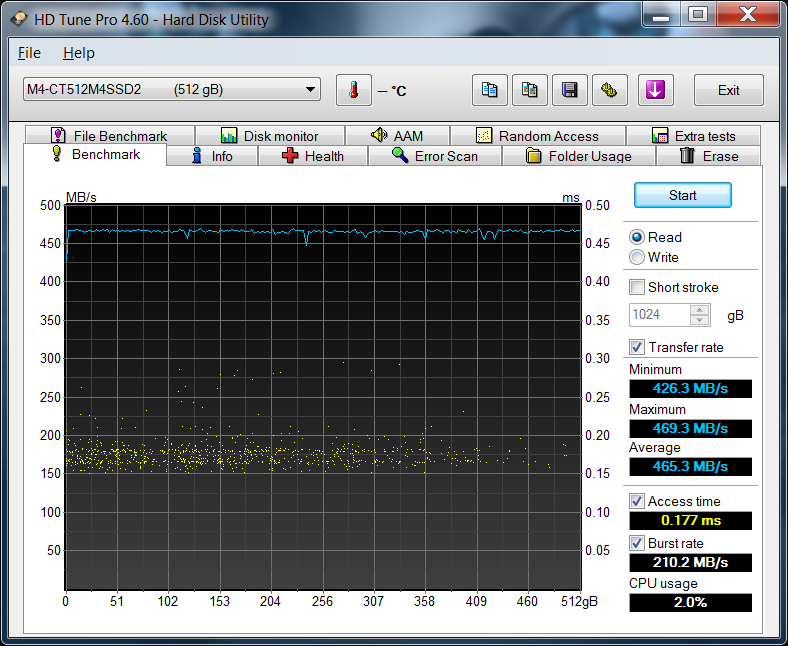Click the Exit button
Screen dimensions: 788x646
point(728,90)
